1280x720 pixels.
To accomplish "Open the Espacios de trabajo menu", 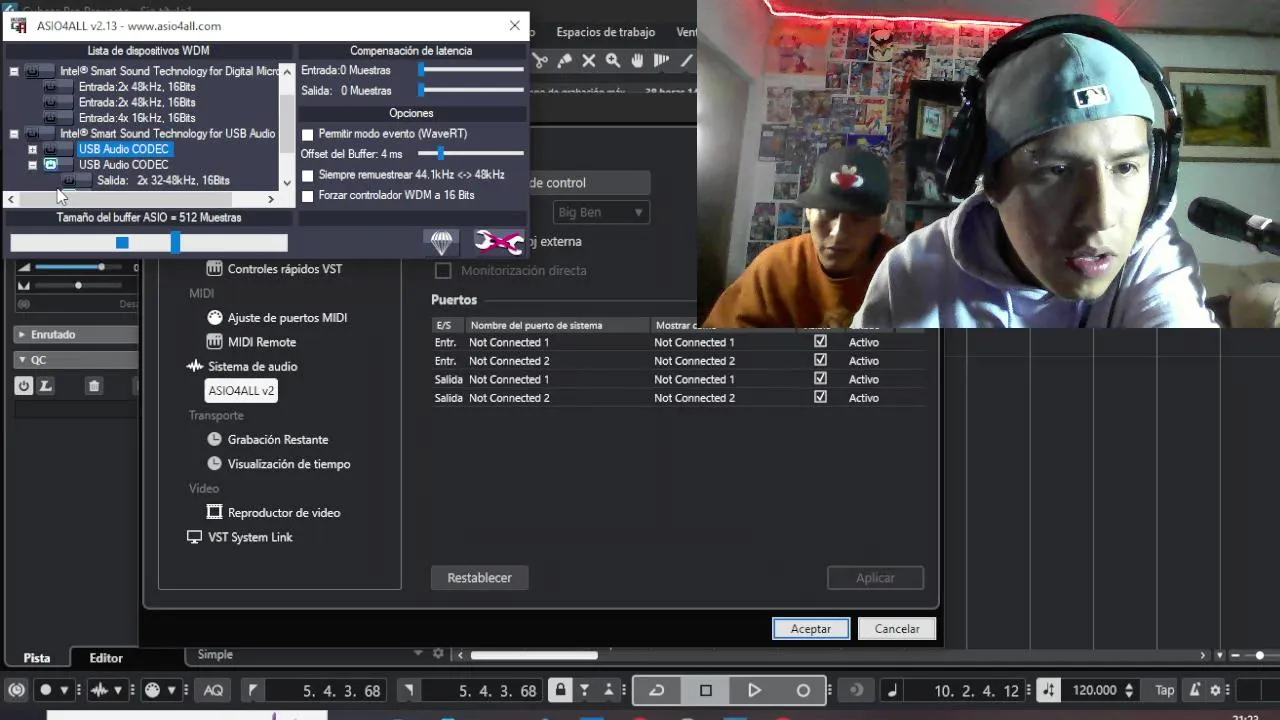I will (605, 32).
